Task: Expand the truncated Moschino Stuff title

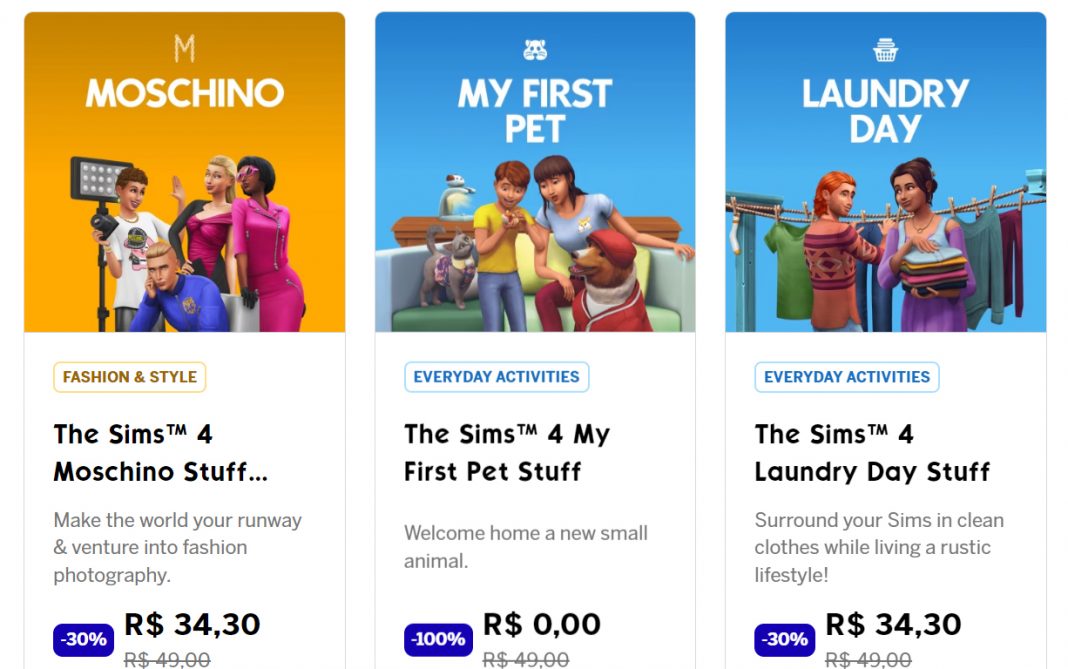Action: click(x=160, y=452)
